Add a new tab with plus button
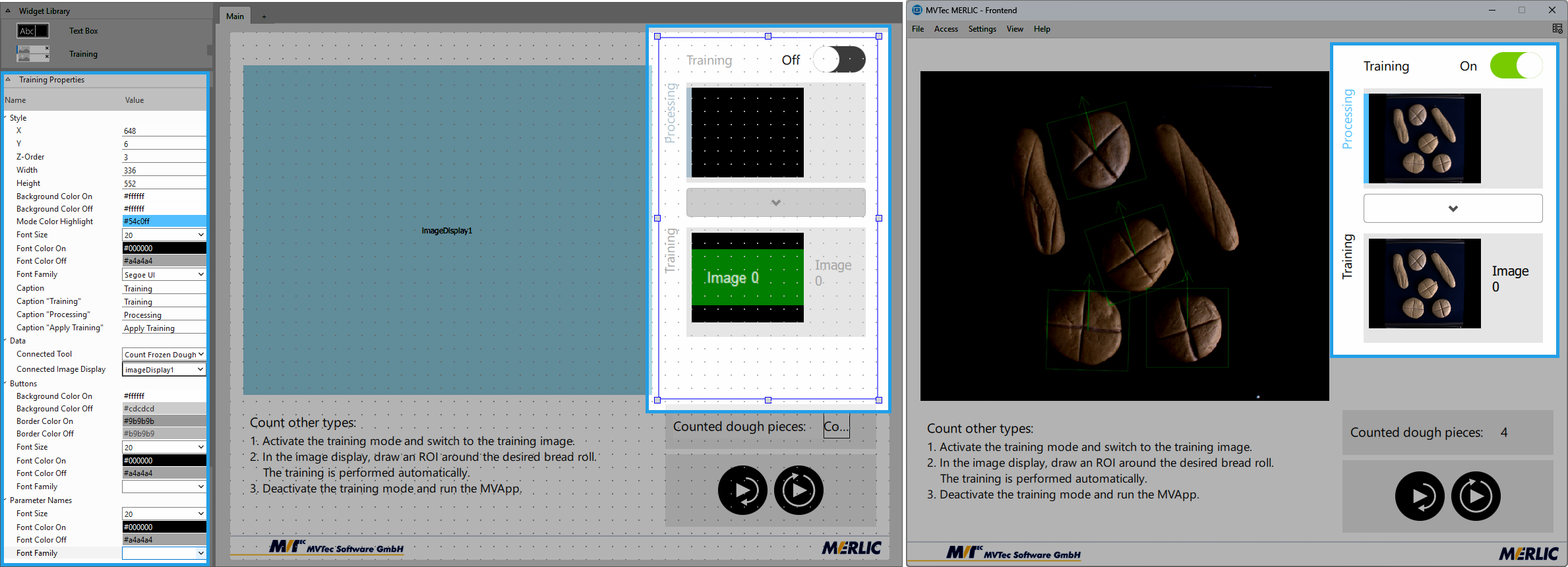Image resolution: width=1568 pixels, height=567 pixels. 264,16
